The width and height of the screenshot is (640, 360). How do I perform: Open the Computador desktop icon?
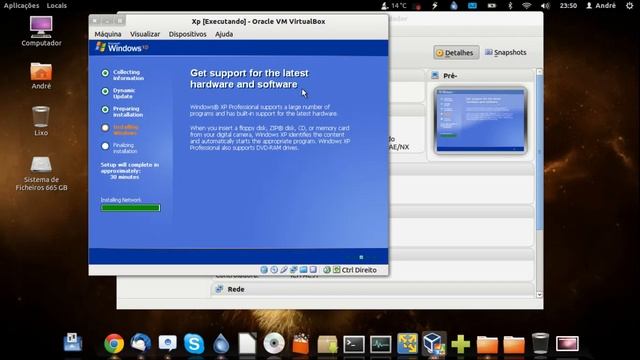click(x=41, y=31)
